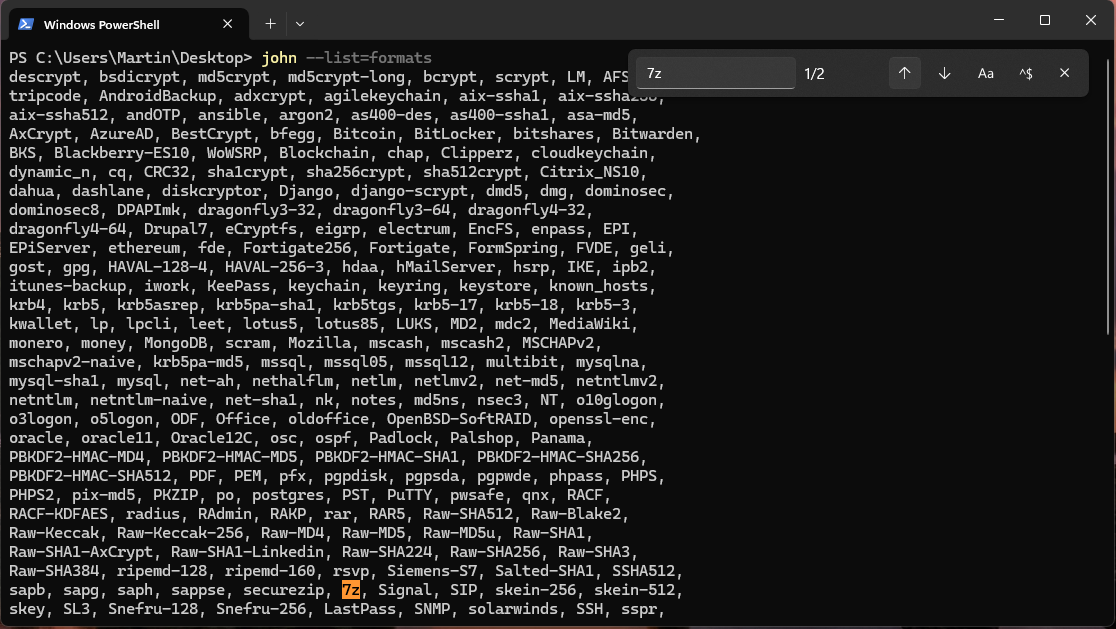
Task: Click the 1/2 match counter
Action: pos(814,74)
